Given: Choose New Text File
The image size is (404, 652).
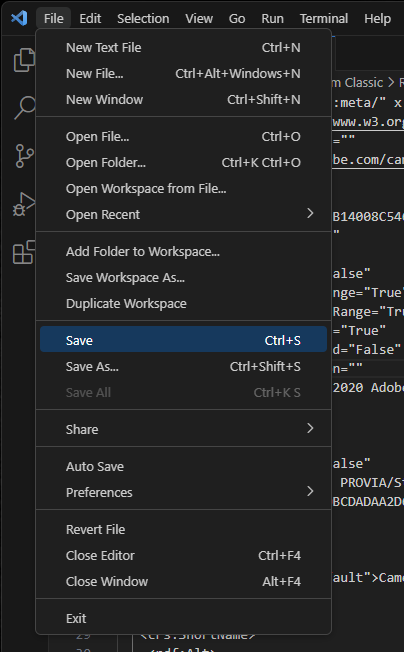Looking at the screenshot, I should (x=183, y=47).
